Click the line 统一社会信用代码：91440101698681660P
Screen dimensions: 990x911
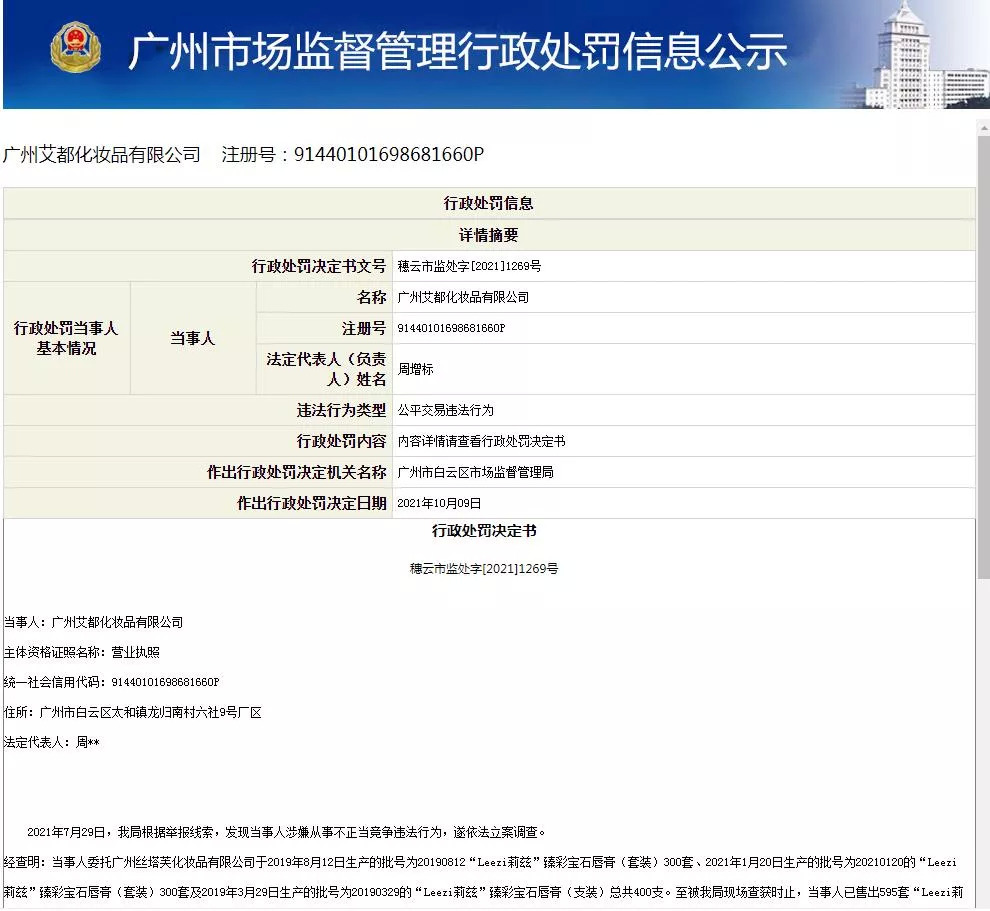click(111, 682)
